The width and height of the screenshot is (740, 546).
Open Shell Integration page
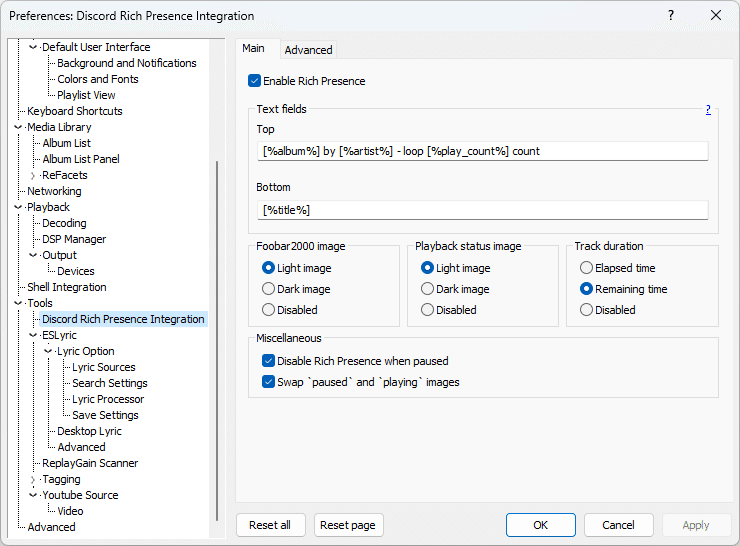pyautogui.click(x=67, y=287)
